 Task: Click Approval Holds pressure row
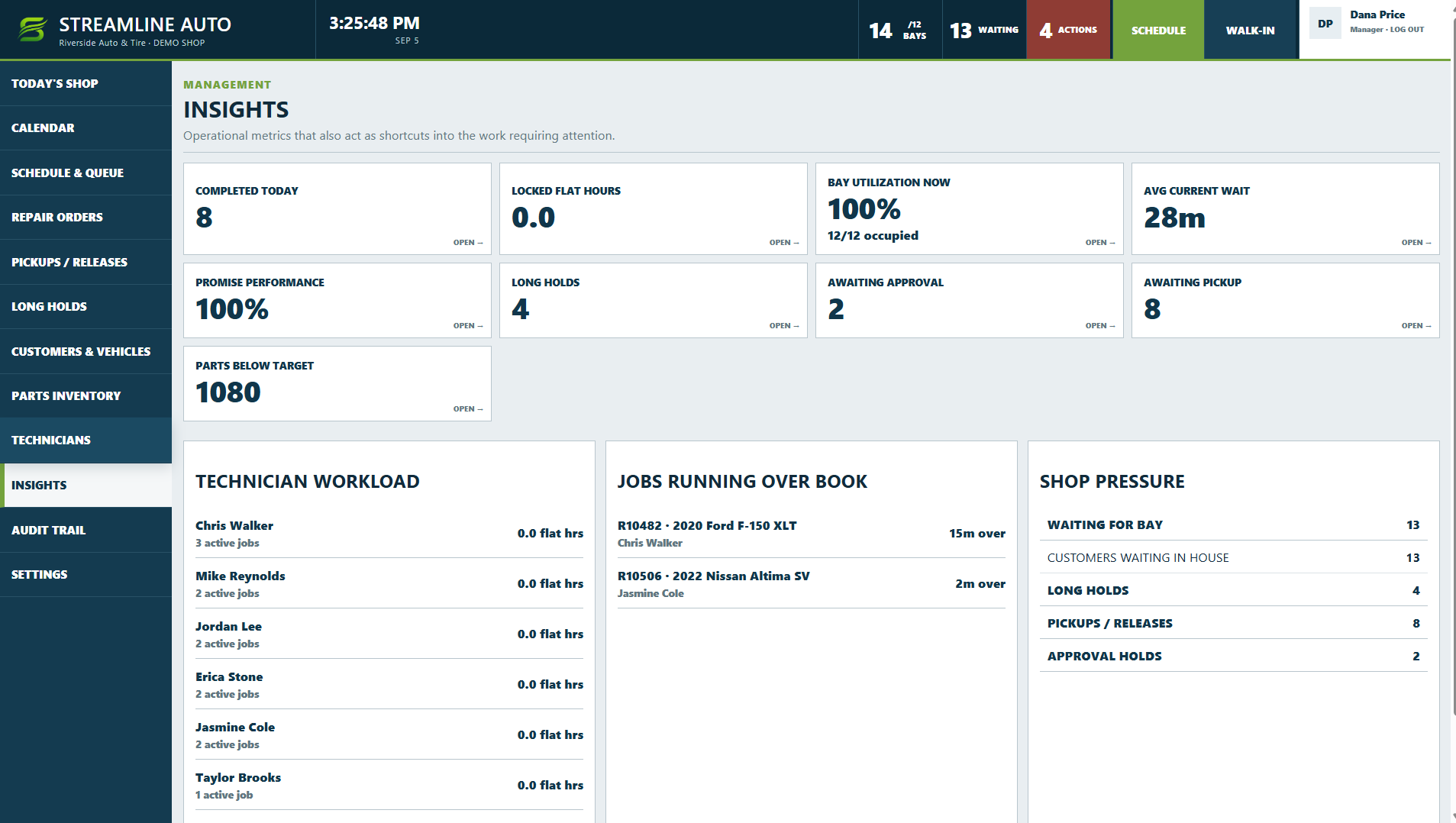pyautogui.click(x=1234, y=656)
